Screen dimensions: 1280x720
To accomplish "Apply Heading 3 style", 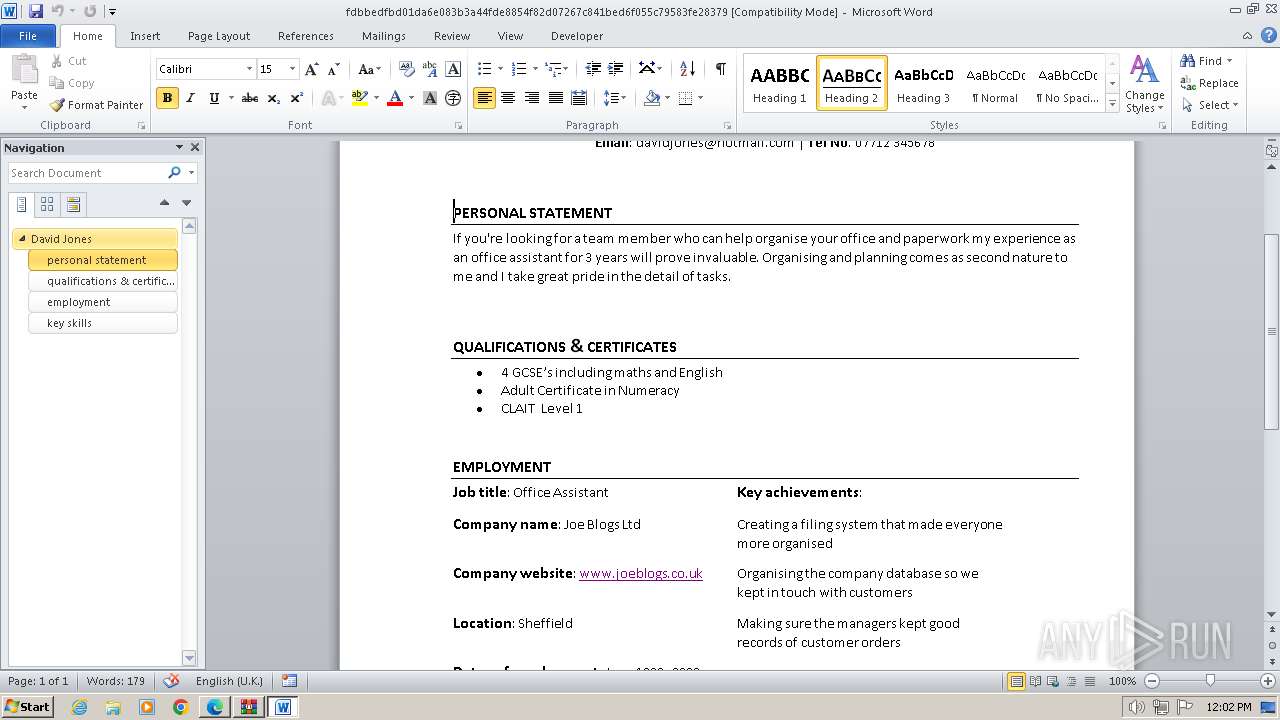I will coord(923,83).
